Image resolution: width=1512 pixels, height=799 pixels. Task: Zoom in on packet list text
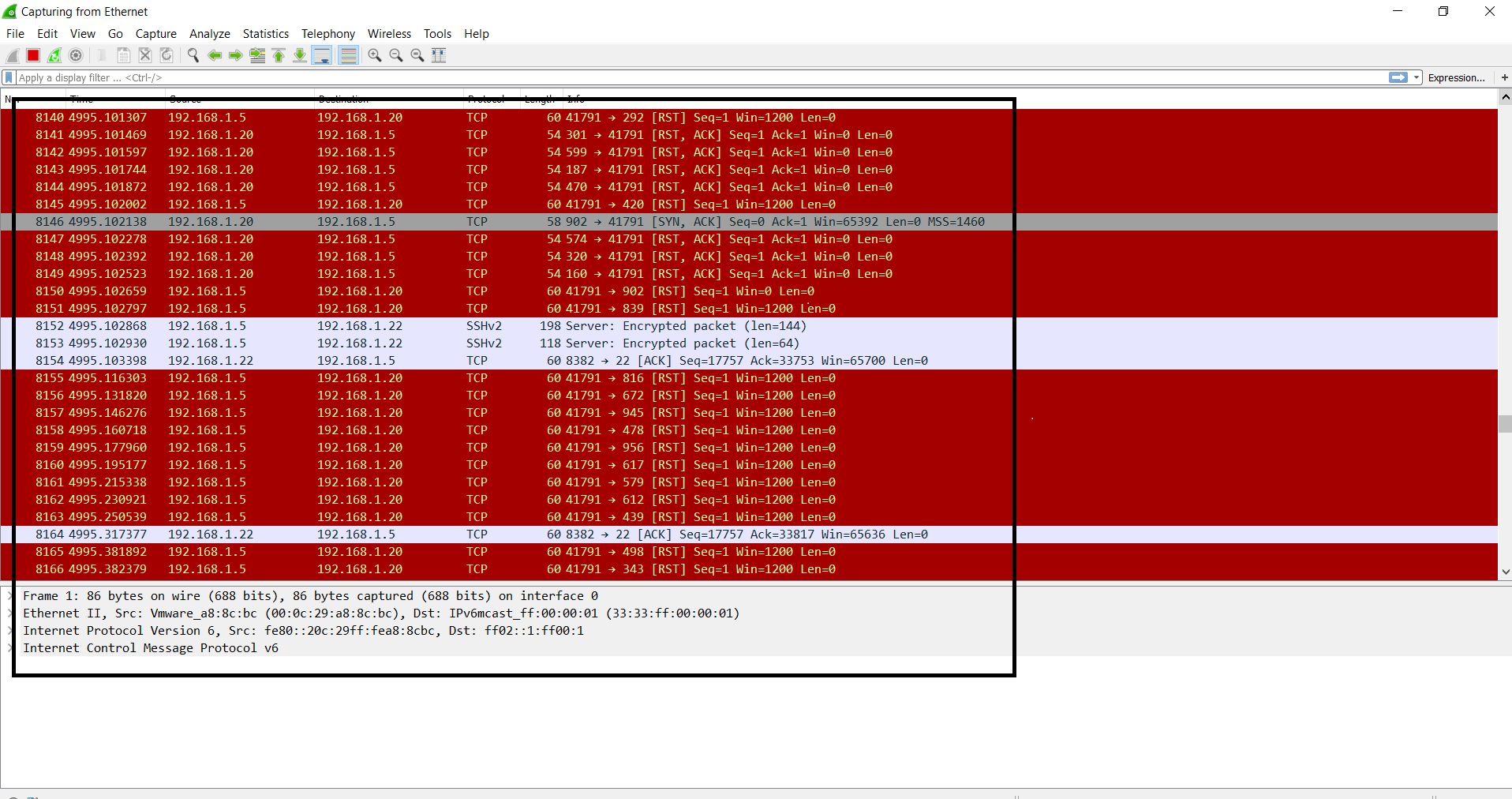coord(374,55)
